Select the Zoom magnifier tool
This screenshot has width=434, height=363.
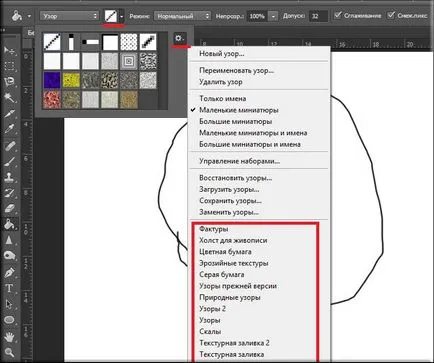tap(9, 352)
